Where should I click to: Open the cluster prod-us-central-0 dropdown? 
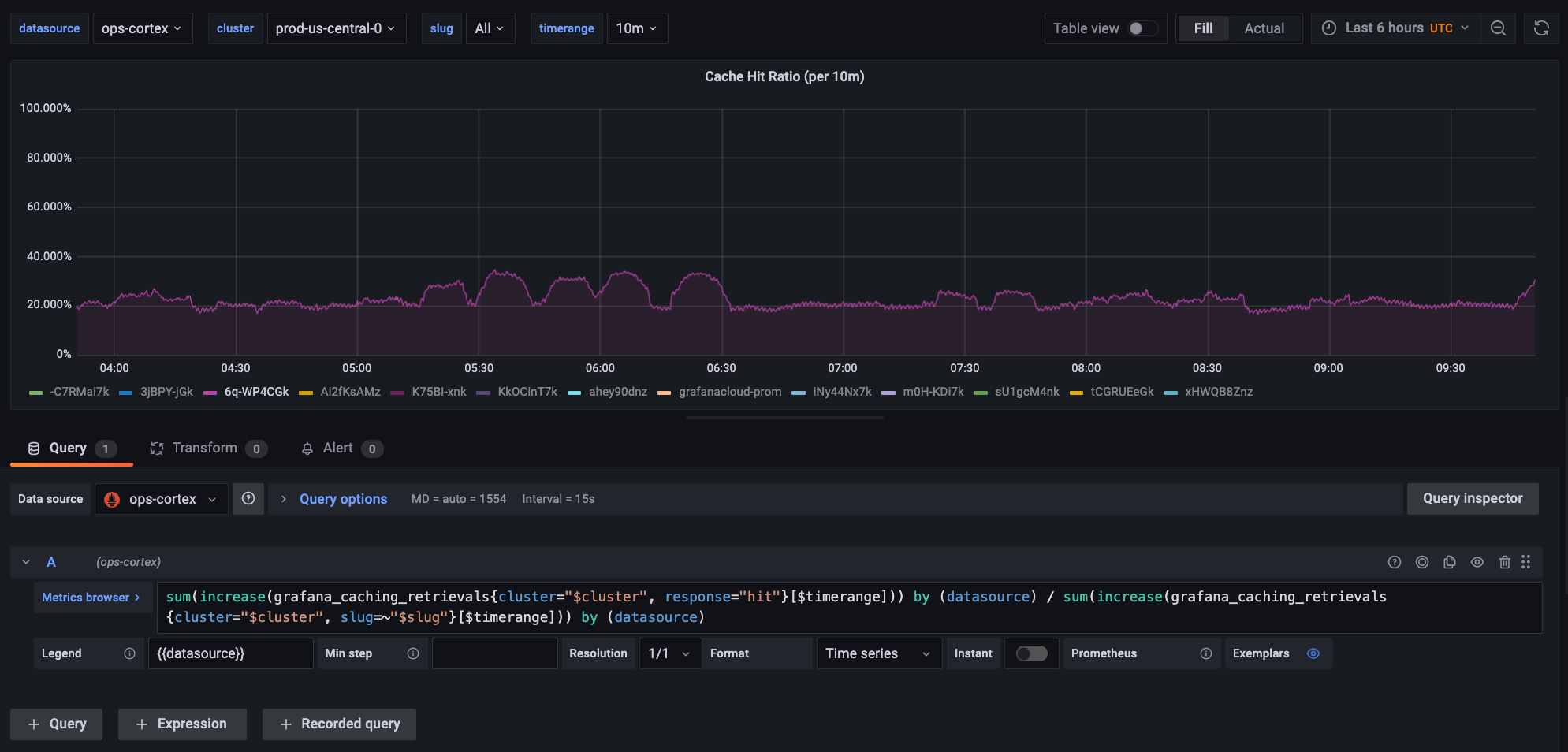point(336,28)
